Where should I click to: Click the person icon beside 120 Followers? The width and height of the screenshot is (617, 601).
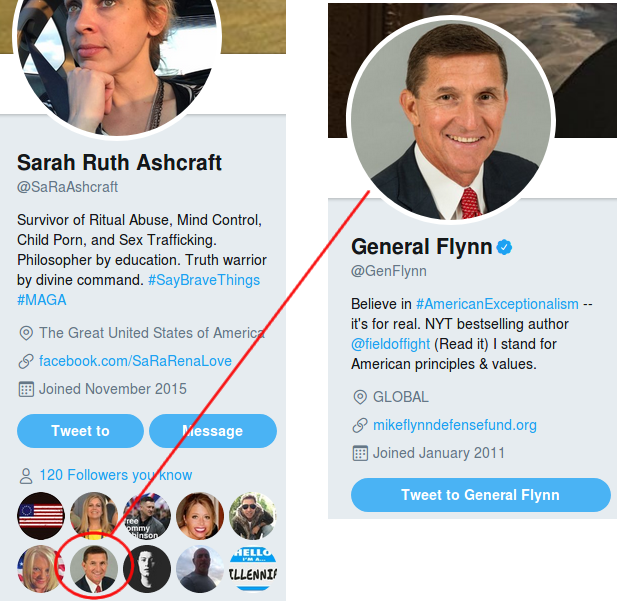pos(26,475)
